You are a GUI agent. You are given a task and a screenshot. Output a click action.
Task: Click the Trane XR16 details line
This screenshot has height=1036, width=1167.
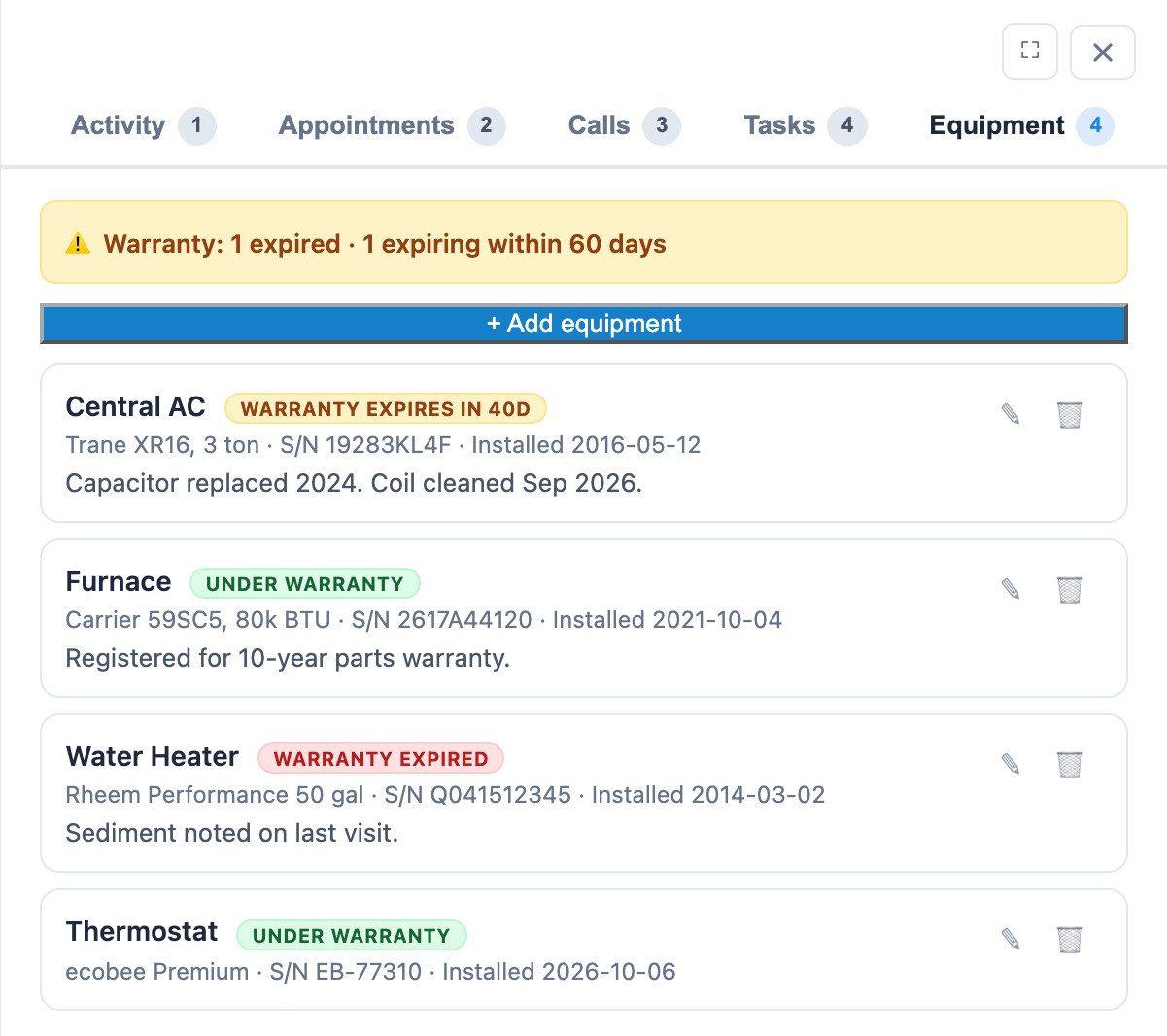[383, 445]
